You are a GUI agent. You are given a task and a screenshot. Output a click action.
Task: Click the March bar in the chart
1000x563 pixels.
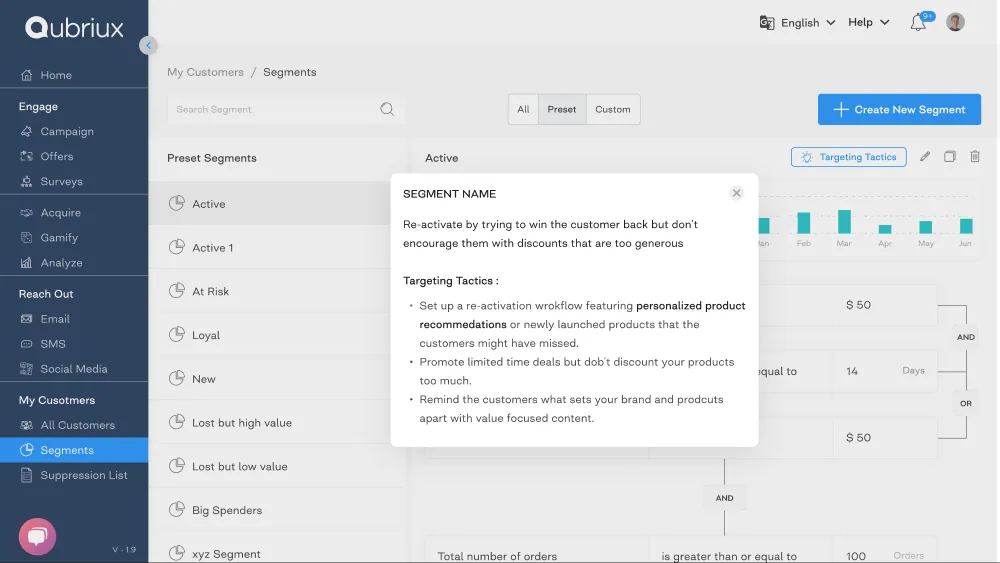[844, 221]
